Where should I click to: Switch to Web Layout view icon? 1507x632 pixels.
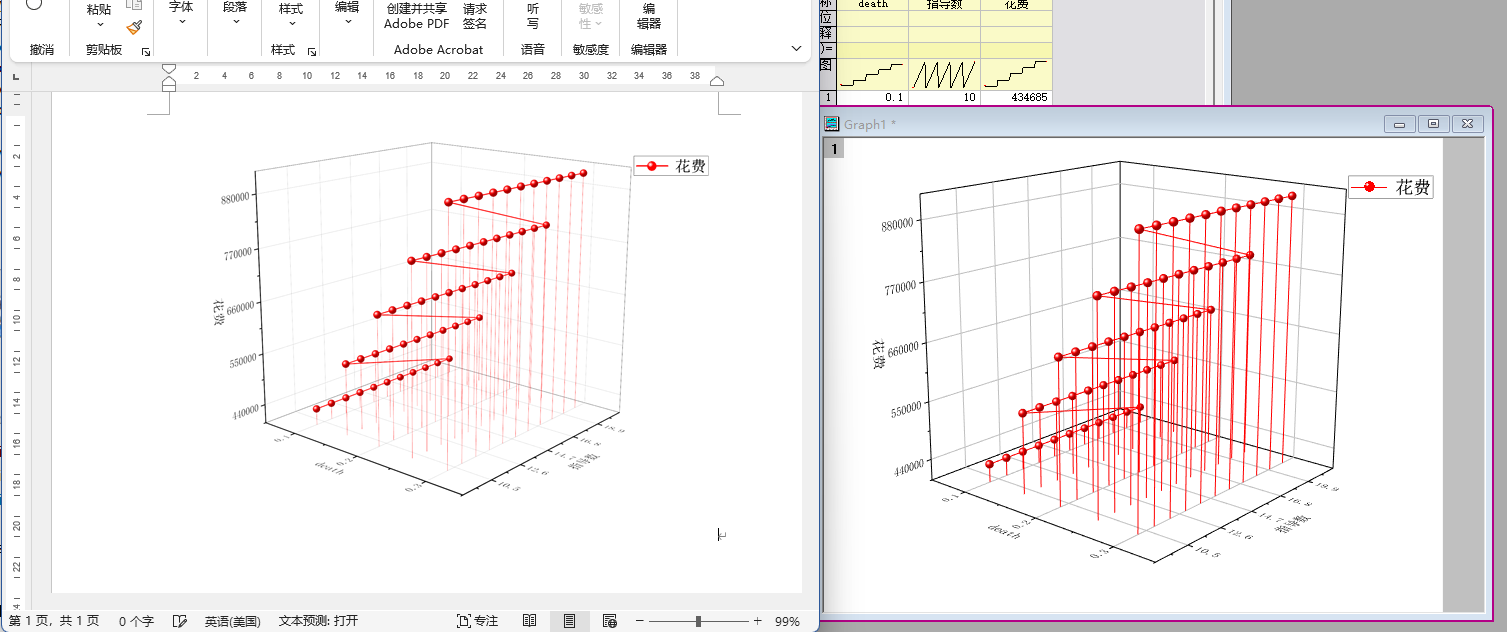click(x=609, y=621)
